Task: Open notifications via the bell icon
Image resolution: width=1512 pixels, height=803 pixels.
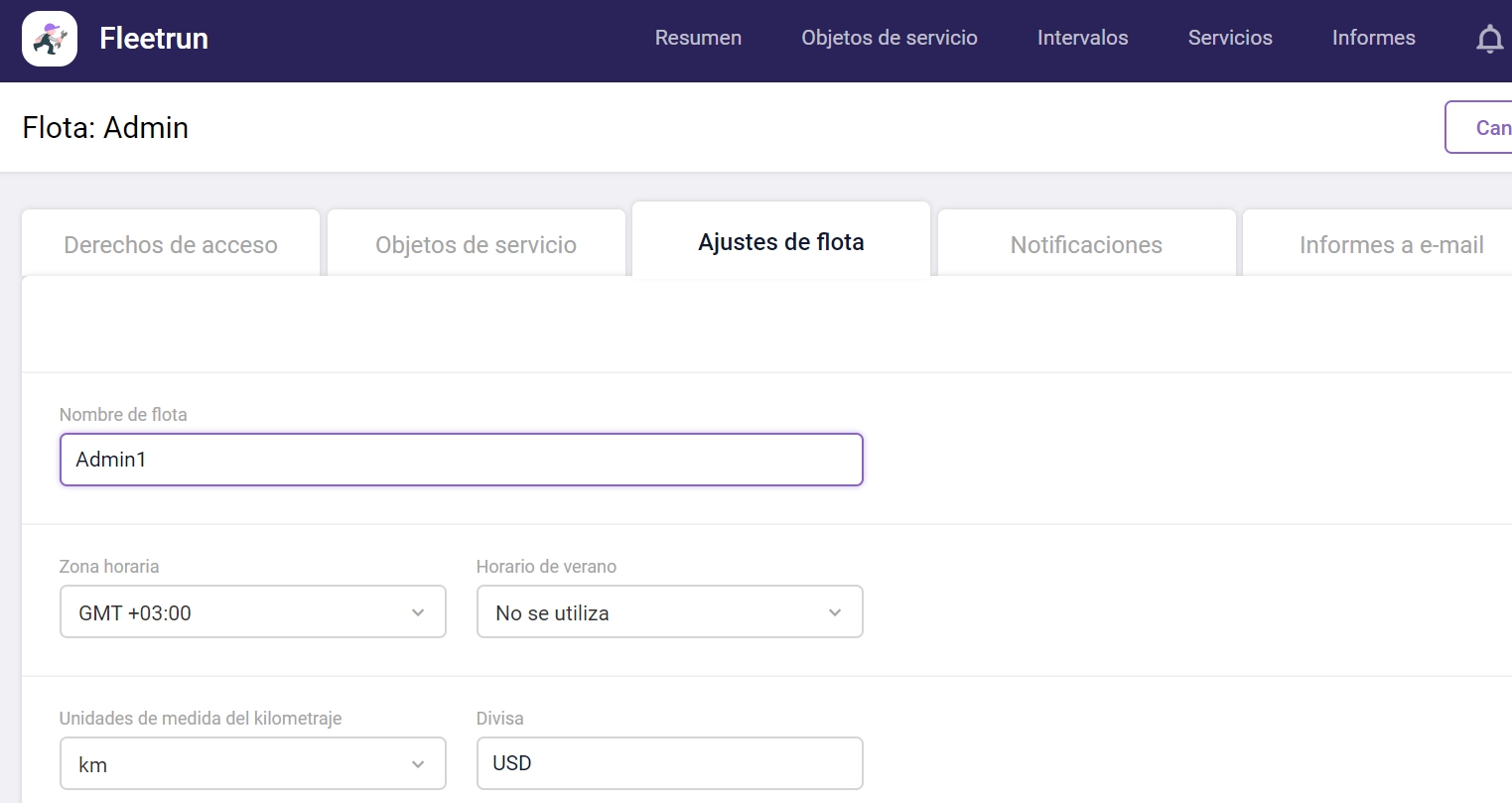Action: tap(1488, 39)
